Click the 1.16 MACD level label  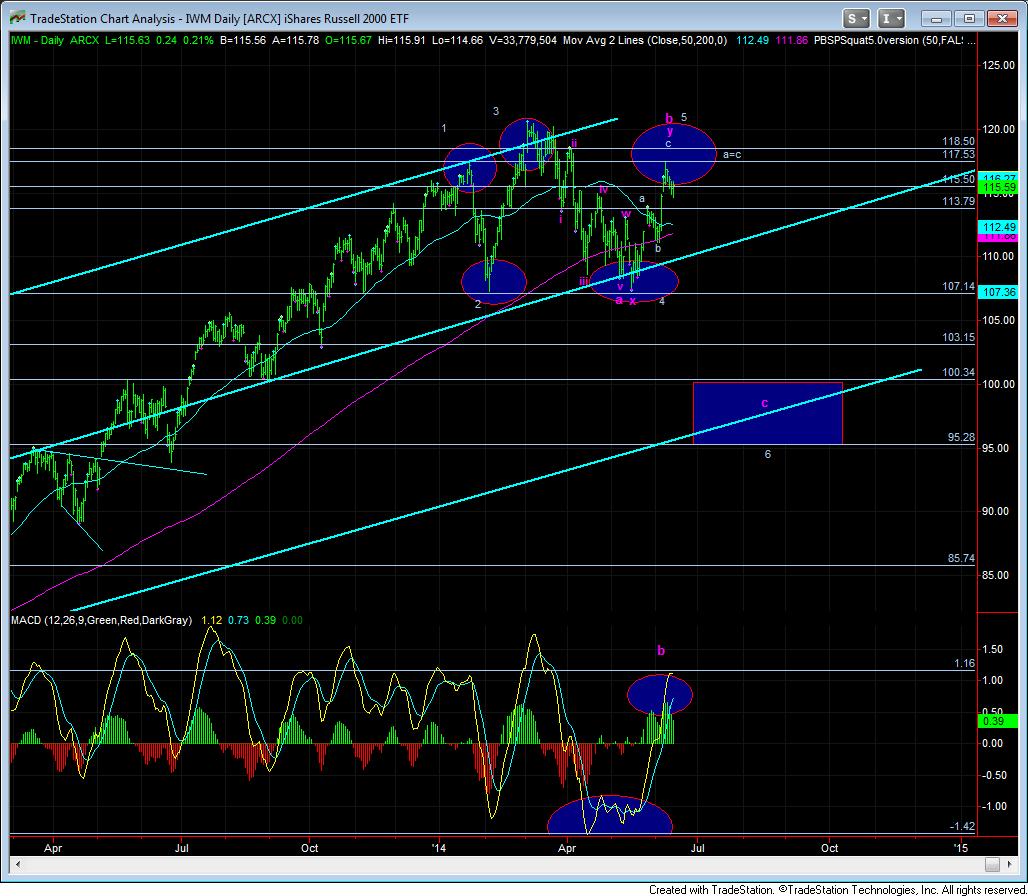(964, 663)
